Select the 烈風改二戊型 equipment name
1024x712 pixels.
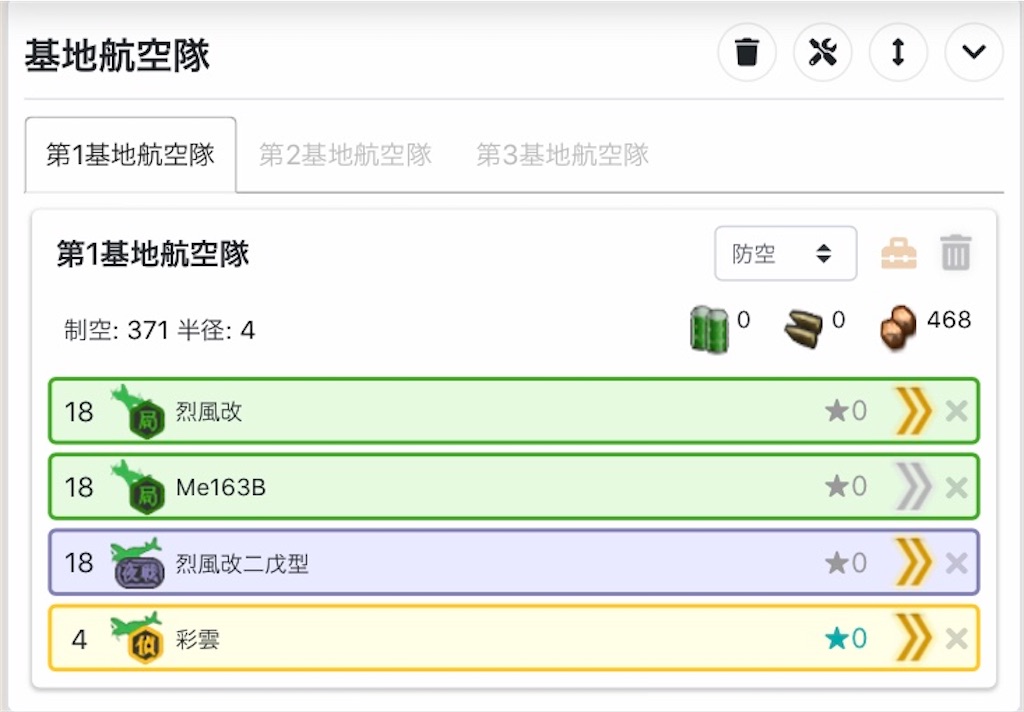242,563
